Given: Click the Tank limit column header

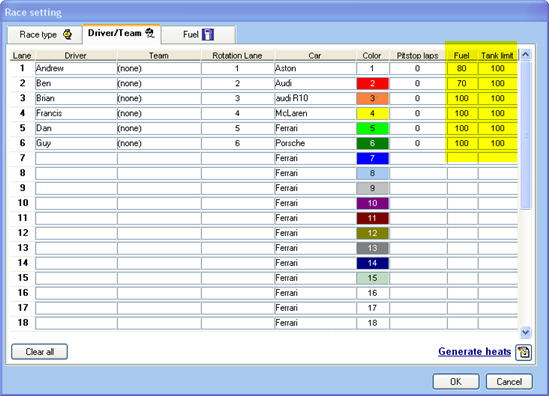Looking at the screenshot, I should pyautogui.click(x=498, y=55).
